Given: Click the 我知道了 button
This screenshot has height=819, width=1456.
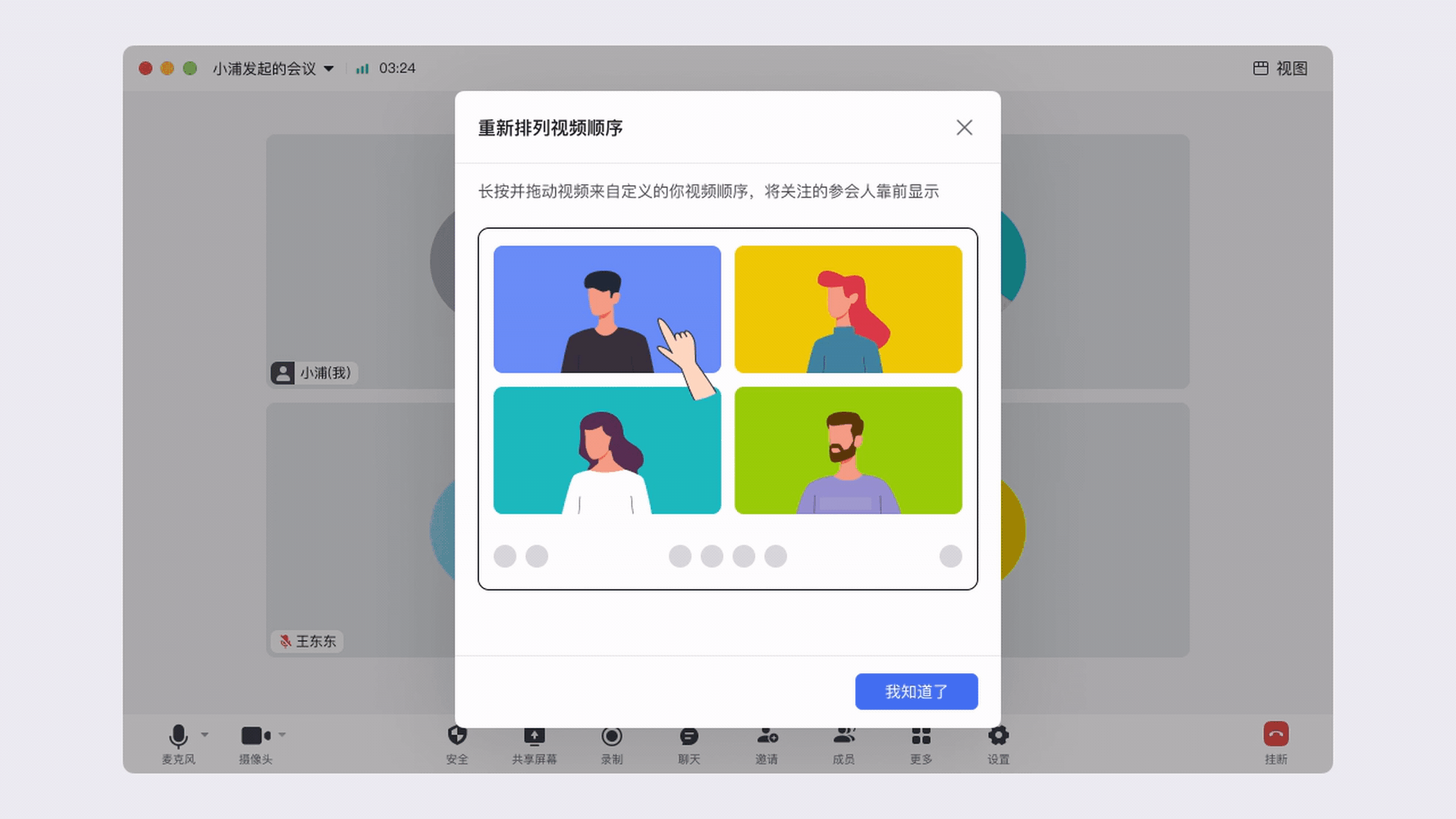Looking at the screenshot, I should tap(916, 691).
